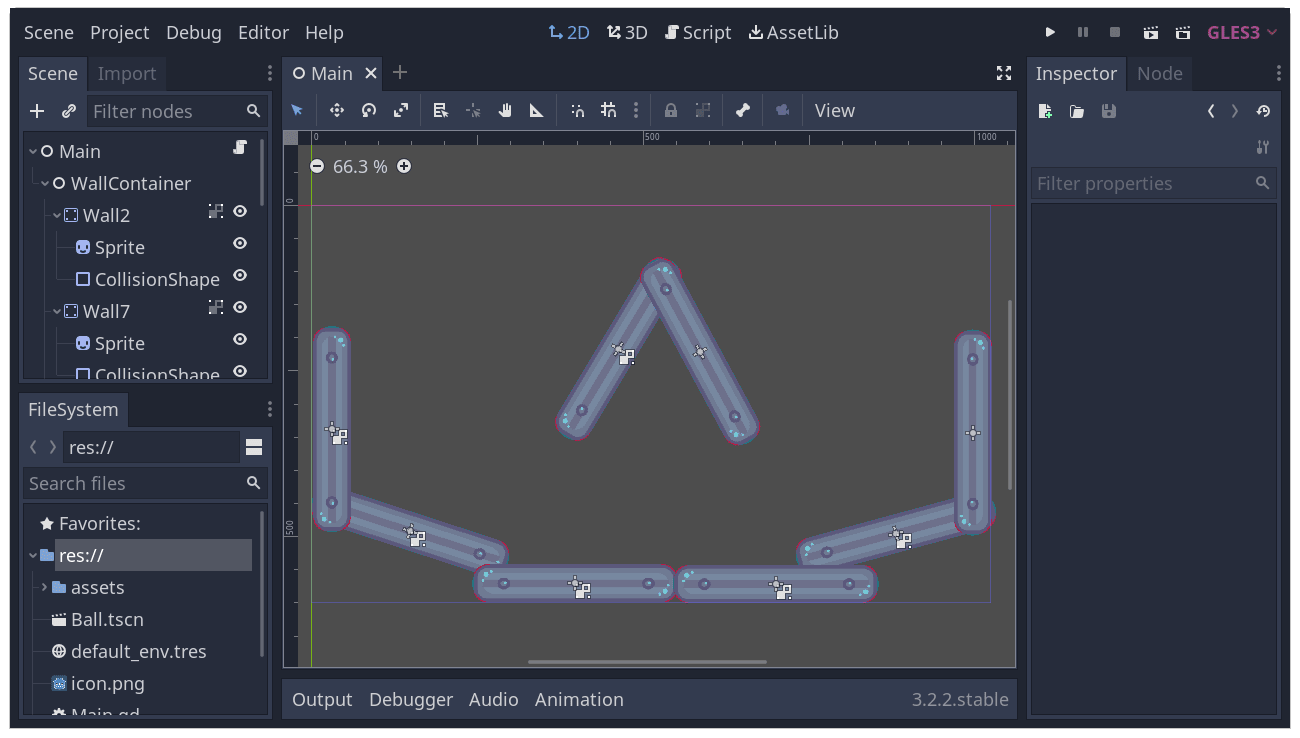Image resolution: width=1300 pixels, height=738 pixels.
Task: Click the Play button to run the project
Action: (1050, 32)
